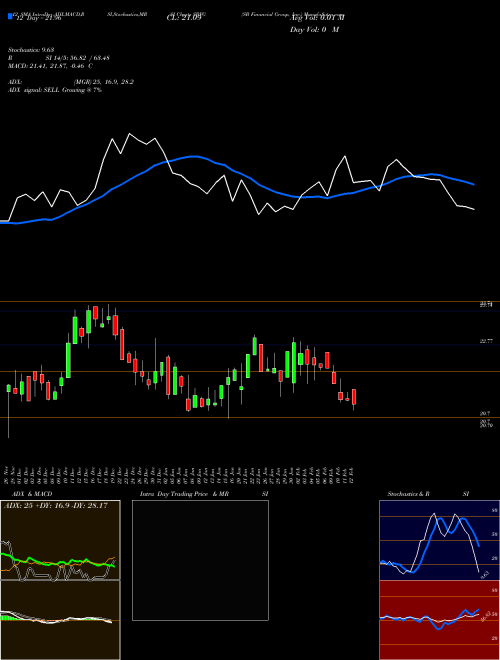Viewport: 500px width, 660px height.
Task: Select the 'MACD: 21.41, 21.87, -0.46 C' line
Action: coord(51,66)
